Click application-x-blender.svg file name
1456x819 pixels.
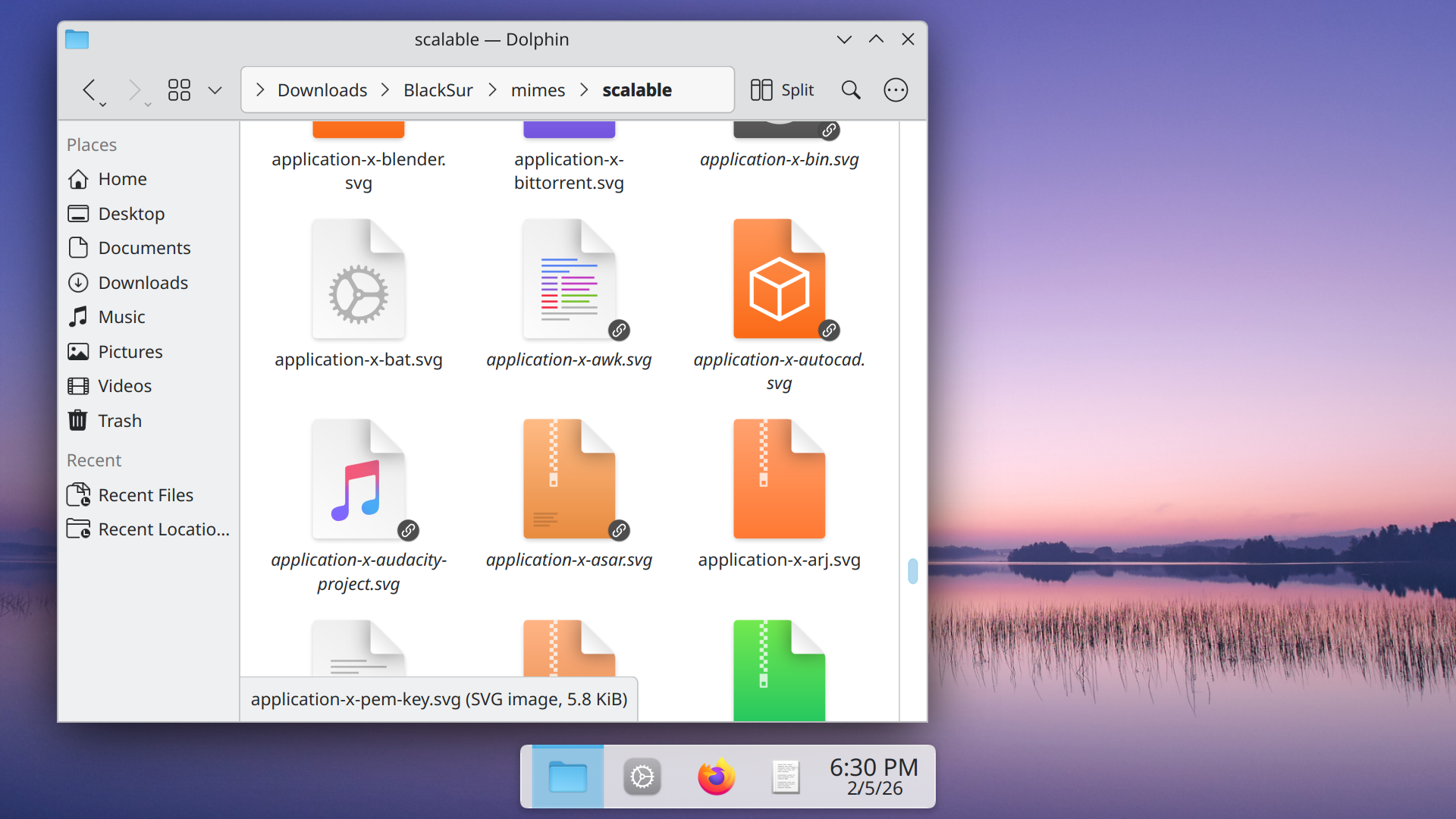click(359, 171)
